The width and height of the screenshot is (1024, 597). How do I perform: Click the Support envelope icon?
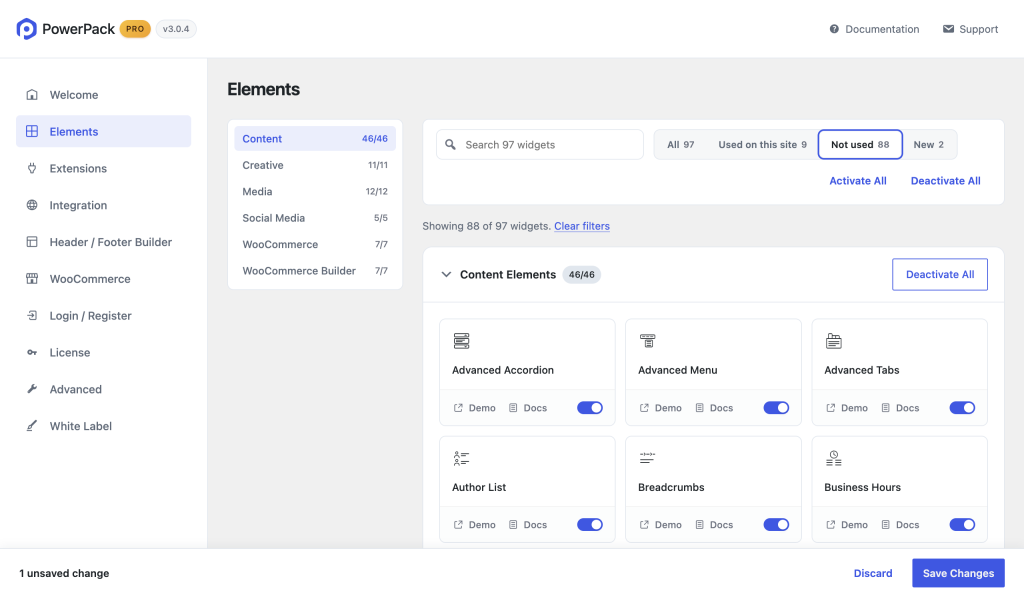[x=948, y=29]
